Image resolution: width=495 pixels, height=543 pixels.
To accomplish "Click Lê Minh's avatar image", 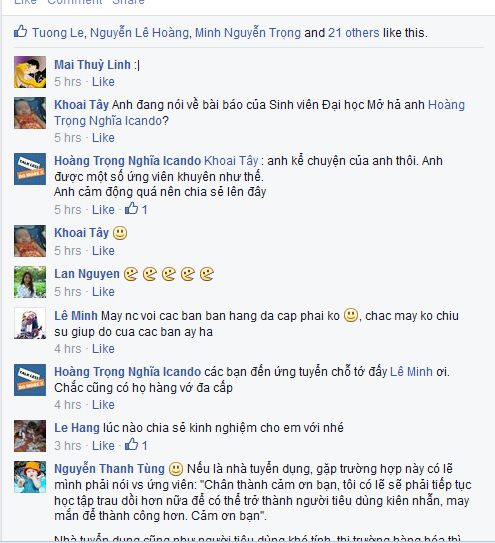I will coord(30,323).
